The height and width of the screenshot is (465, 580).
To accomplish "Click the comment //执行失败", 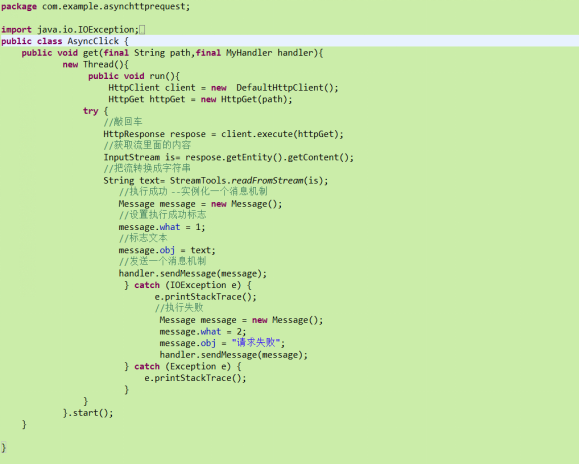I will (179, 307).
